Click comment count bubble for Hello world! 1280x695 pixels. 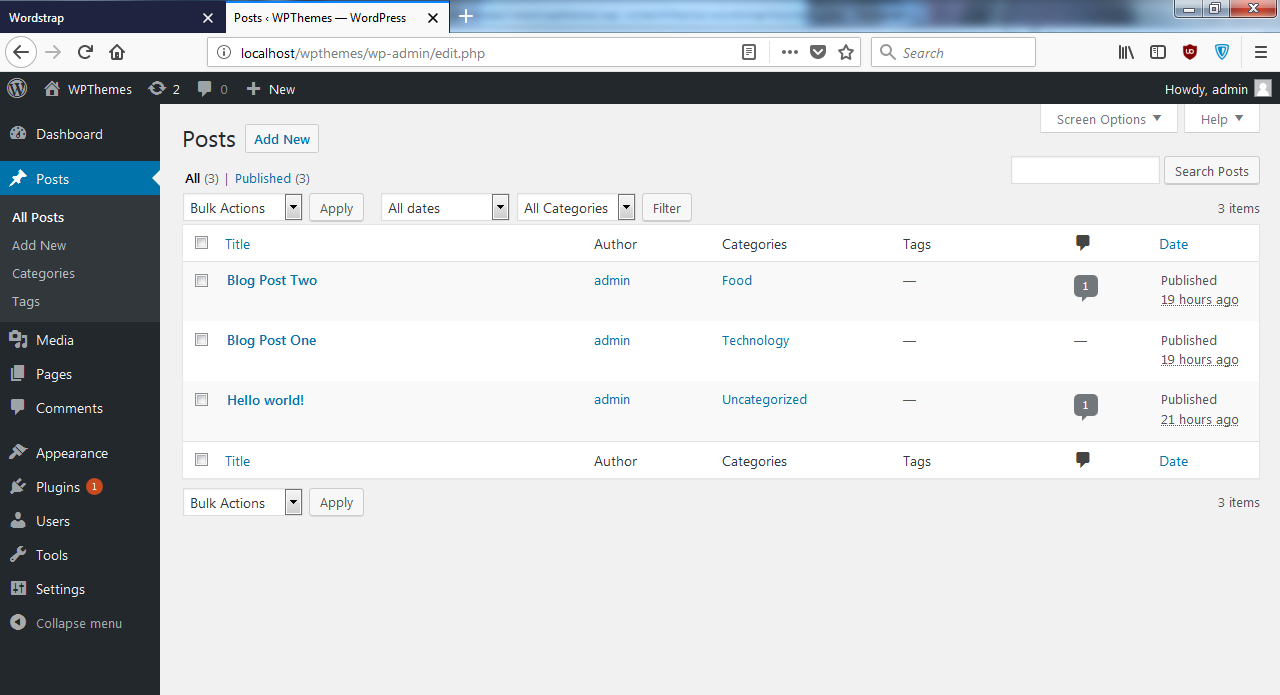click(x=1085, y=407)
